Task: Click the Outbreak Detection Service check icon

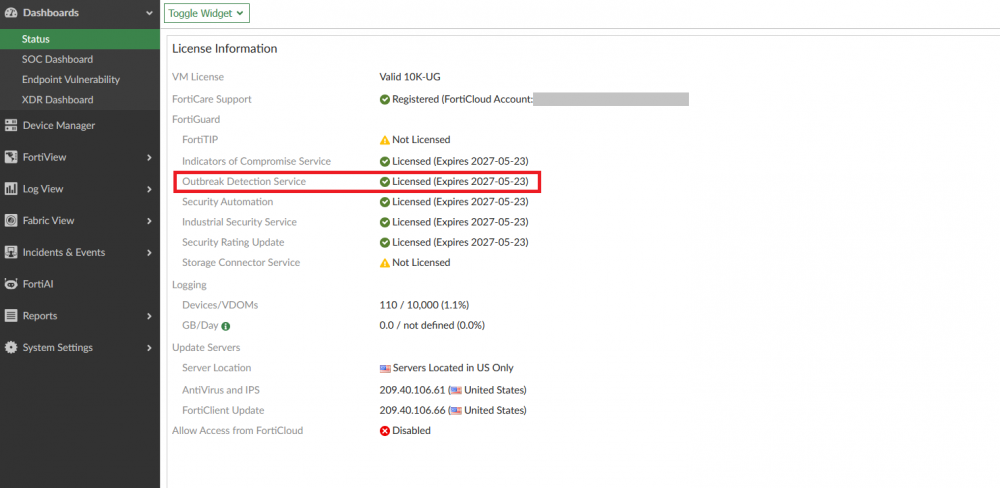Action: pyautogui.click(x=385, y=182)
